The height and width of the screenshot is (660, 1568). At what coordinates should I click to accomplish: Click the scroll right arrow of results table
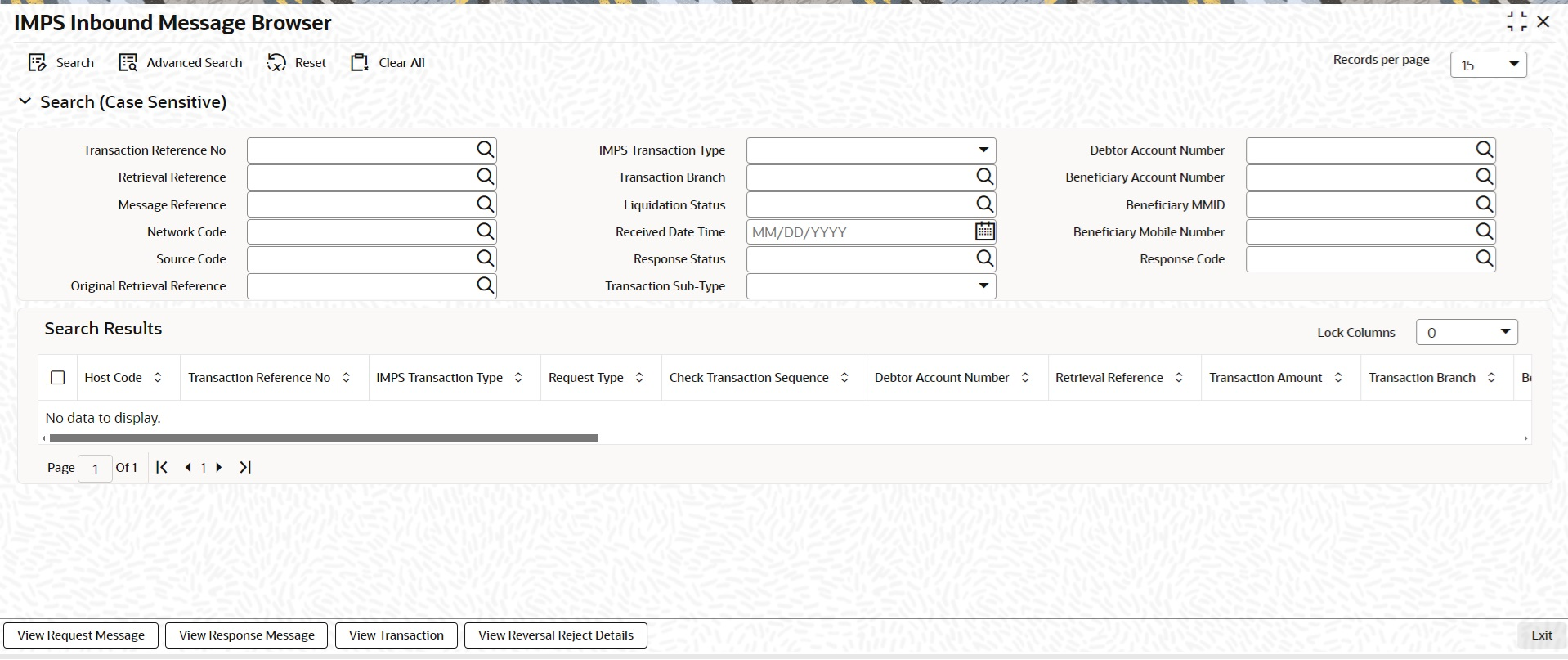pos(1525,438)
